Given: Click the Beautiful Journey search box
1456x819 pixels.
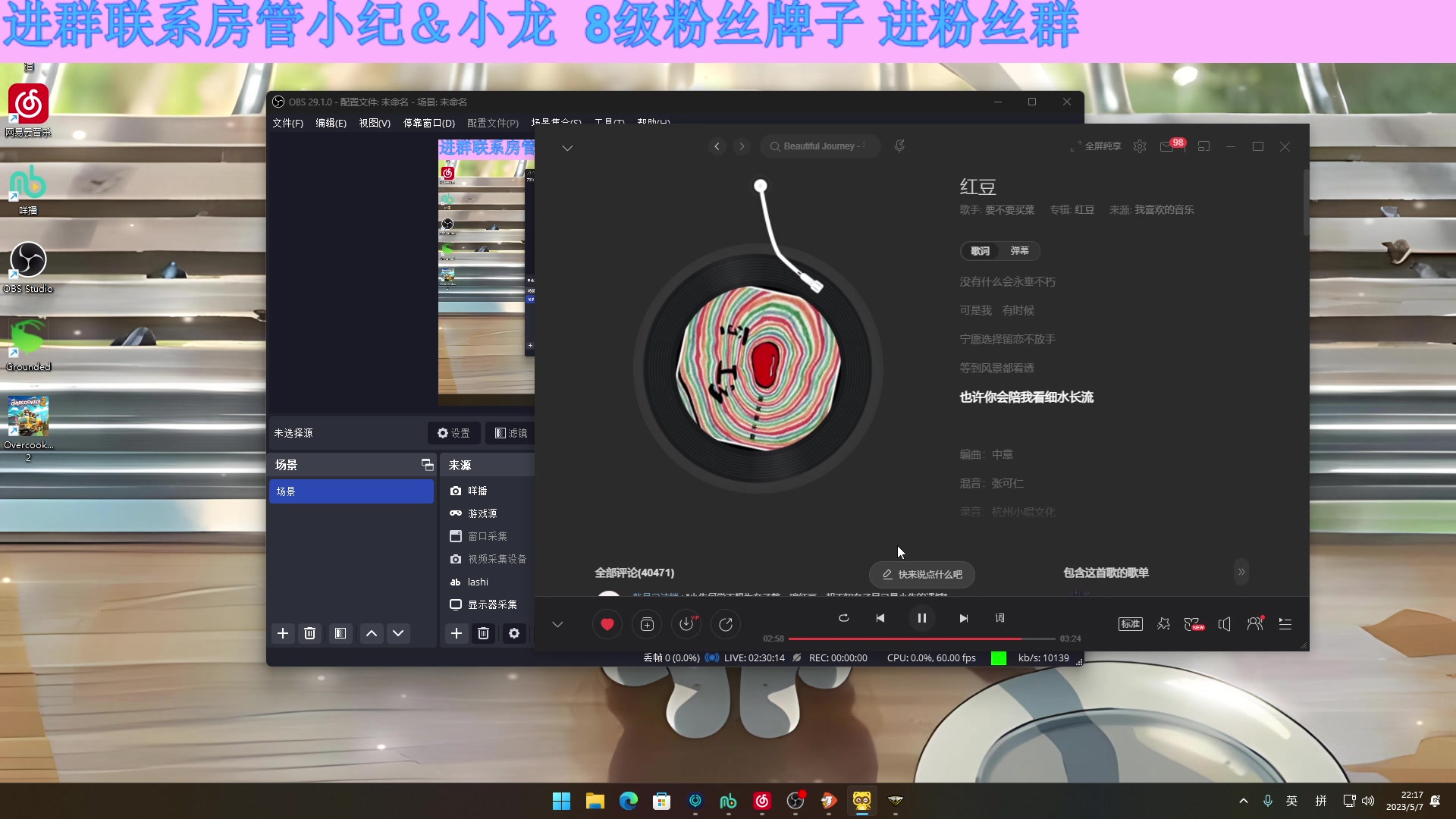Looking at the screenshot, I should (x=821, y=146).
